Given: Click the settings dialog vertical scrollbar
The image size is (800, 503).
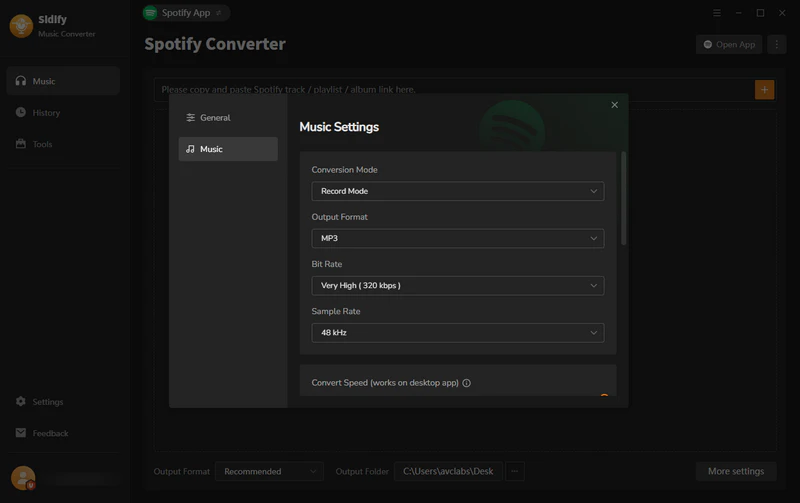Looking at the screenshot, I should [x=623, y=198].
